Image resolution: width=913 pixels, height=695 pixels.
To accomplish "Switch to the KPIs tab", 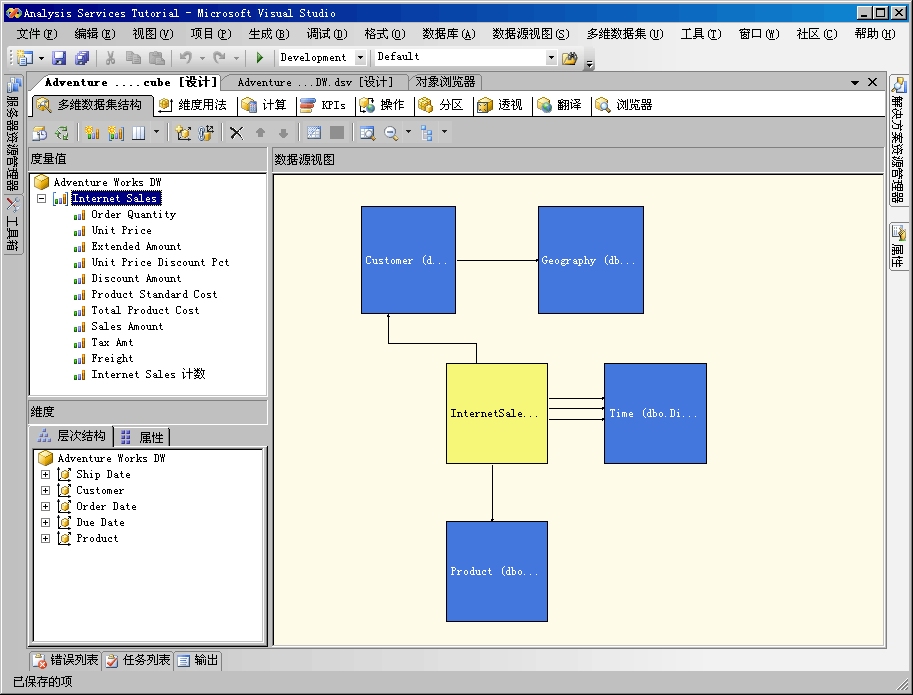I will coord(323,105).
